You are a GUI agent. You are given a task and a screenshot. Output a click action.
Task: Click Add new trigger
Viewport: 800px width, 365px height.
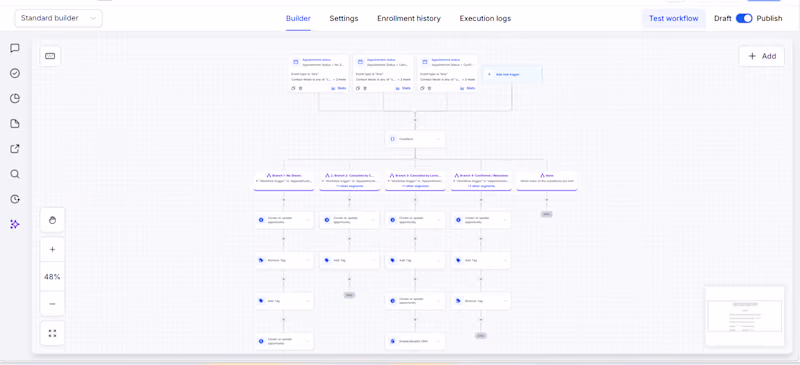512,74
